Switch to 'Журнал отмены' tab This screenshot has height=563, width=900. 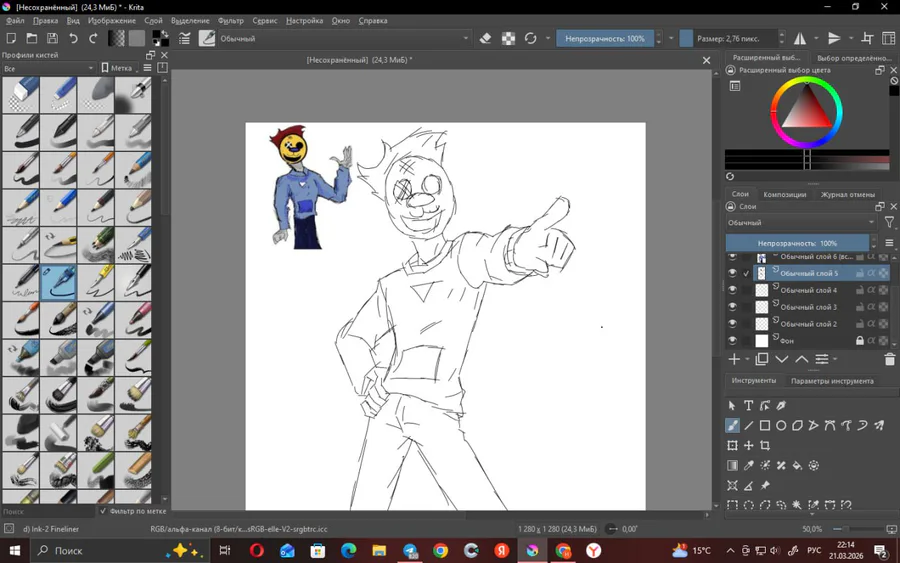coord(847,195)
